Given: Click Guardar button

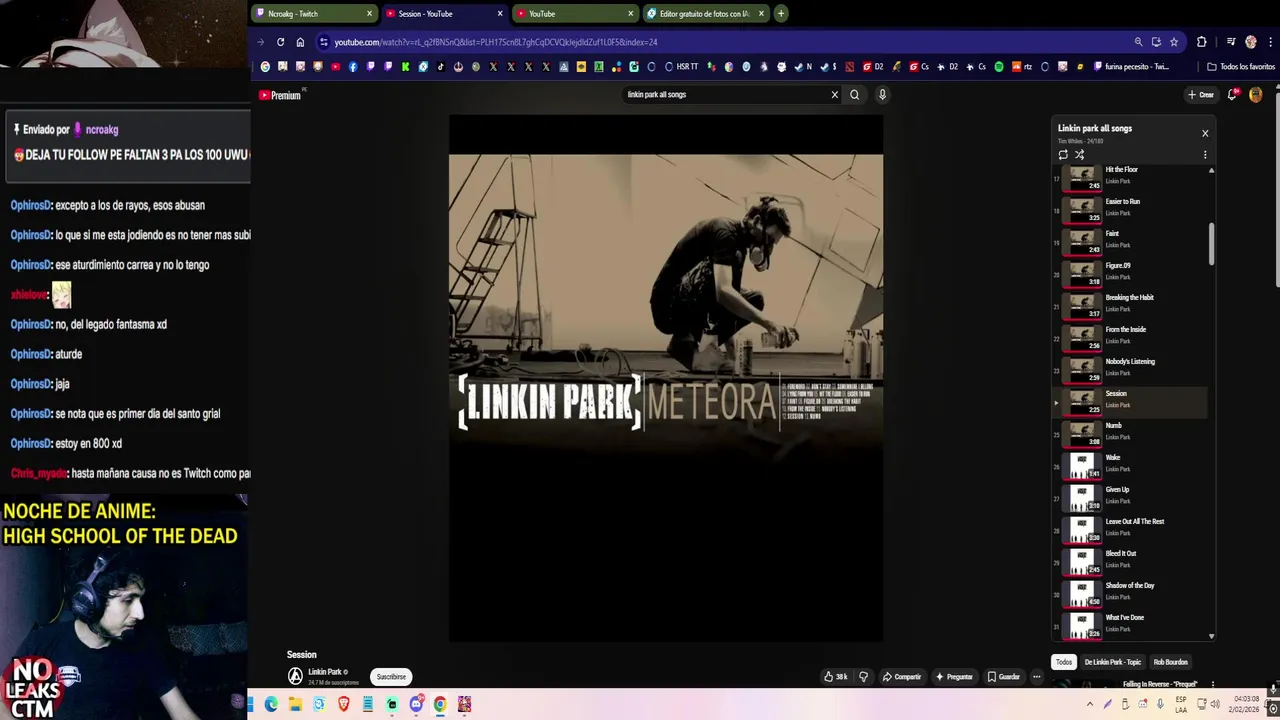Looking at the screenshot, I should pyautogui.click(x=1004, y=677).
